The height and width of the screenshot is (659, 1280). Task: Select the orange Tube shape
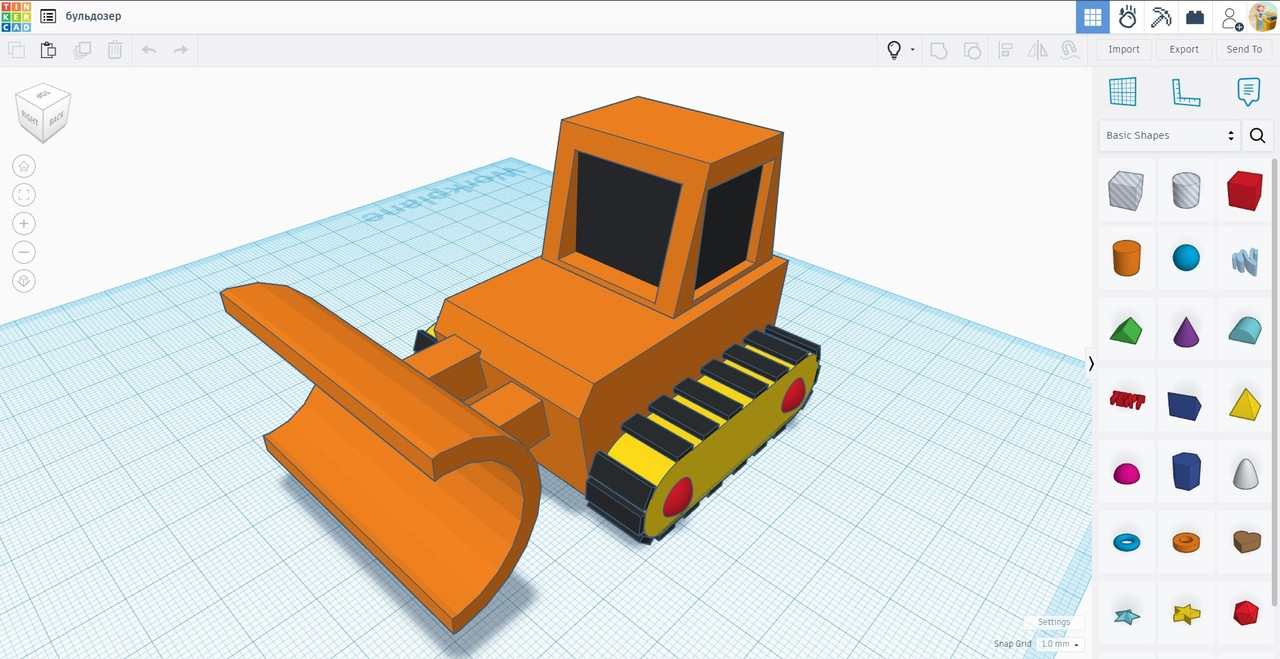1186,542
